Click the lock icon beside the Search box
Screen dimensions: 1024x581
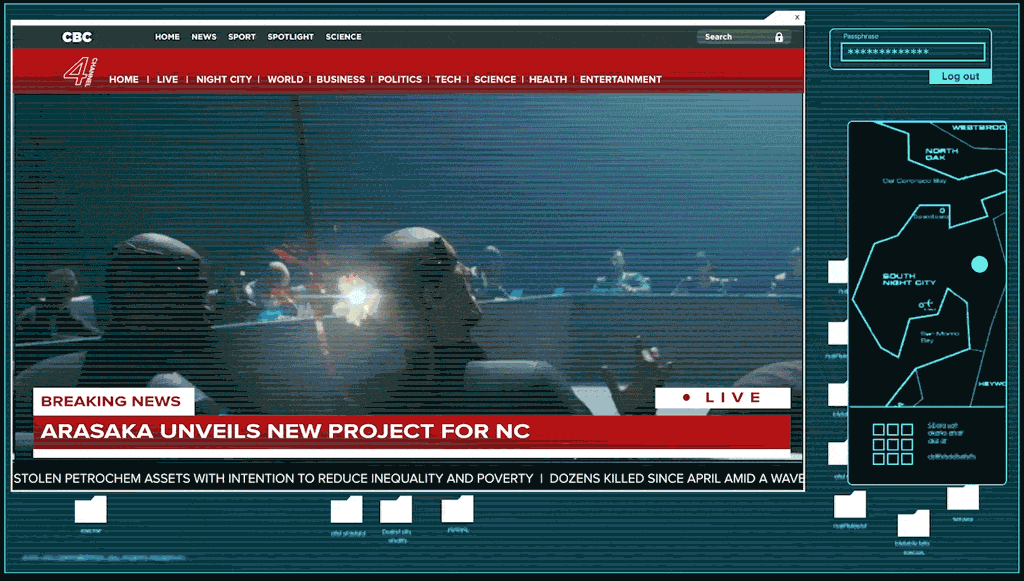[x=779, y=37]
